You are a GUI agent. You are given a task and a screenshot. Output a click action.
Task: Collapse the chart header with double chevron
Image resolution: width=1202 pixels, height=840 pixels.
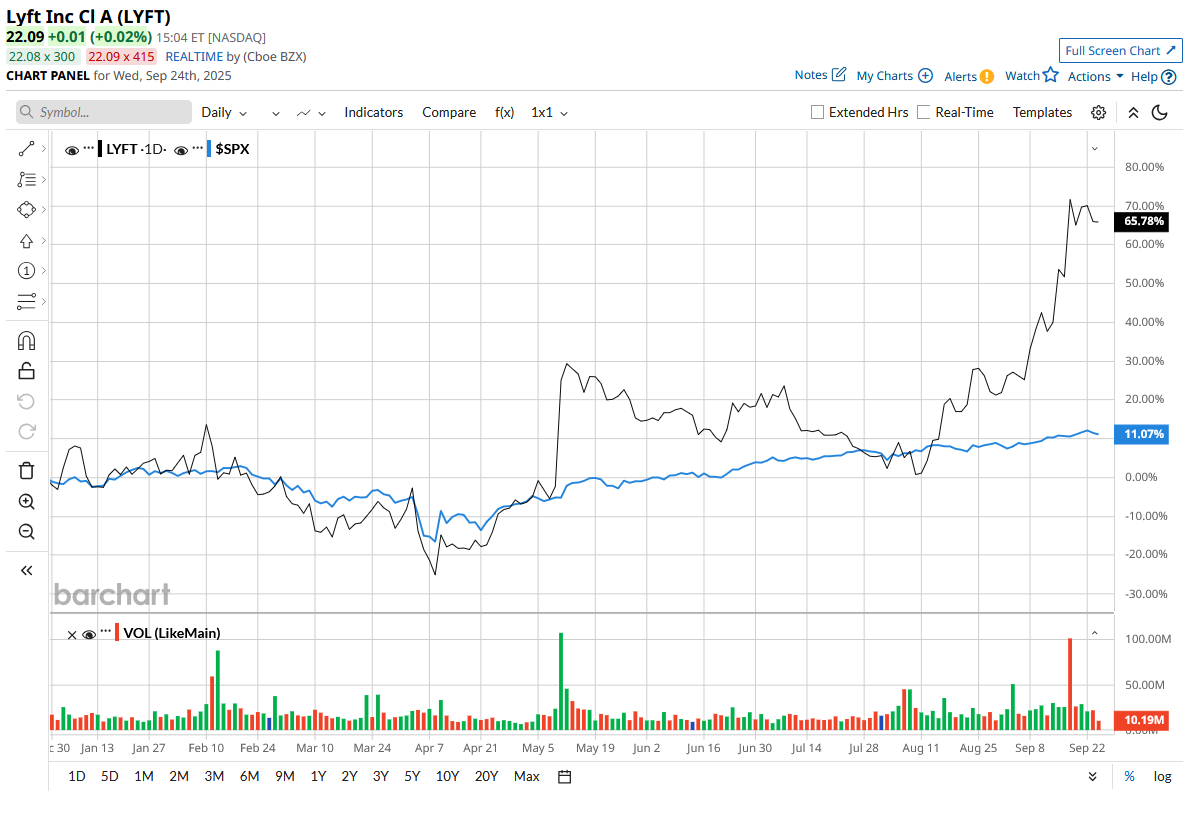1133,112
